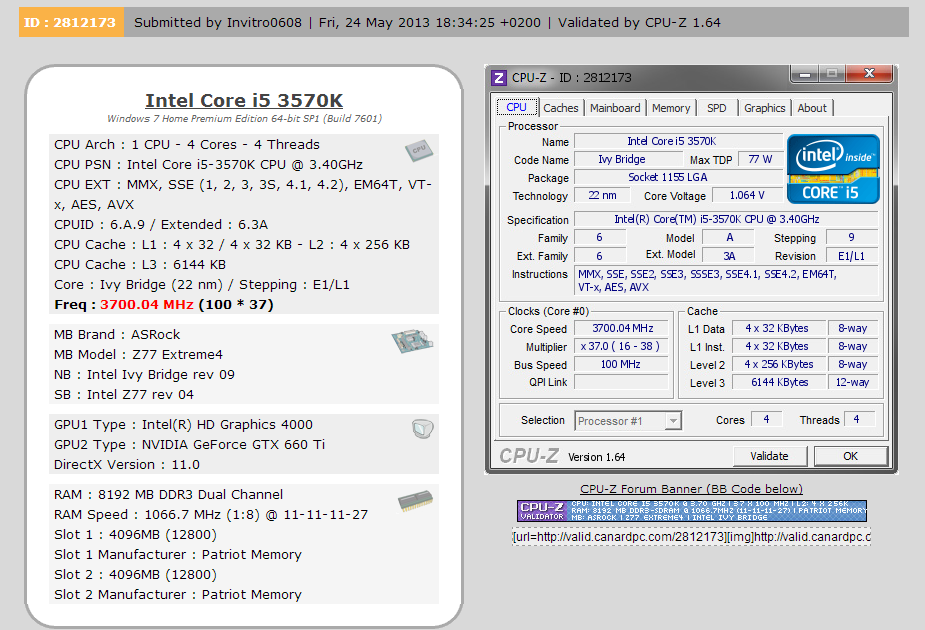Click the GPU2 Type NVIDIA GeForce GTX 660 Ti line
925x630 pixels.
coord(189,445)
